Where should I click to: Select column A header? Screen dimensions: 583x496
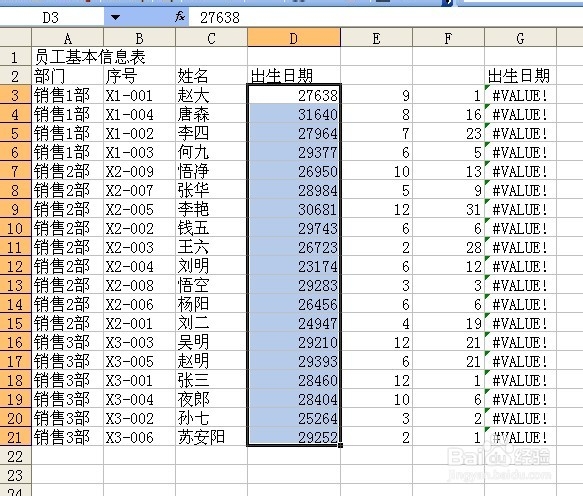tap(67, 38)
